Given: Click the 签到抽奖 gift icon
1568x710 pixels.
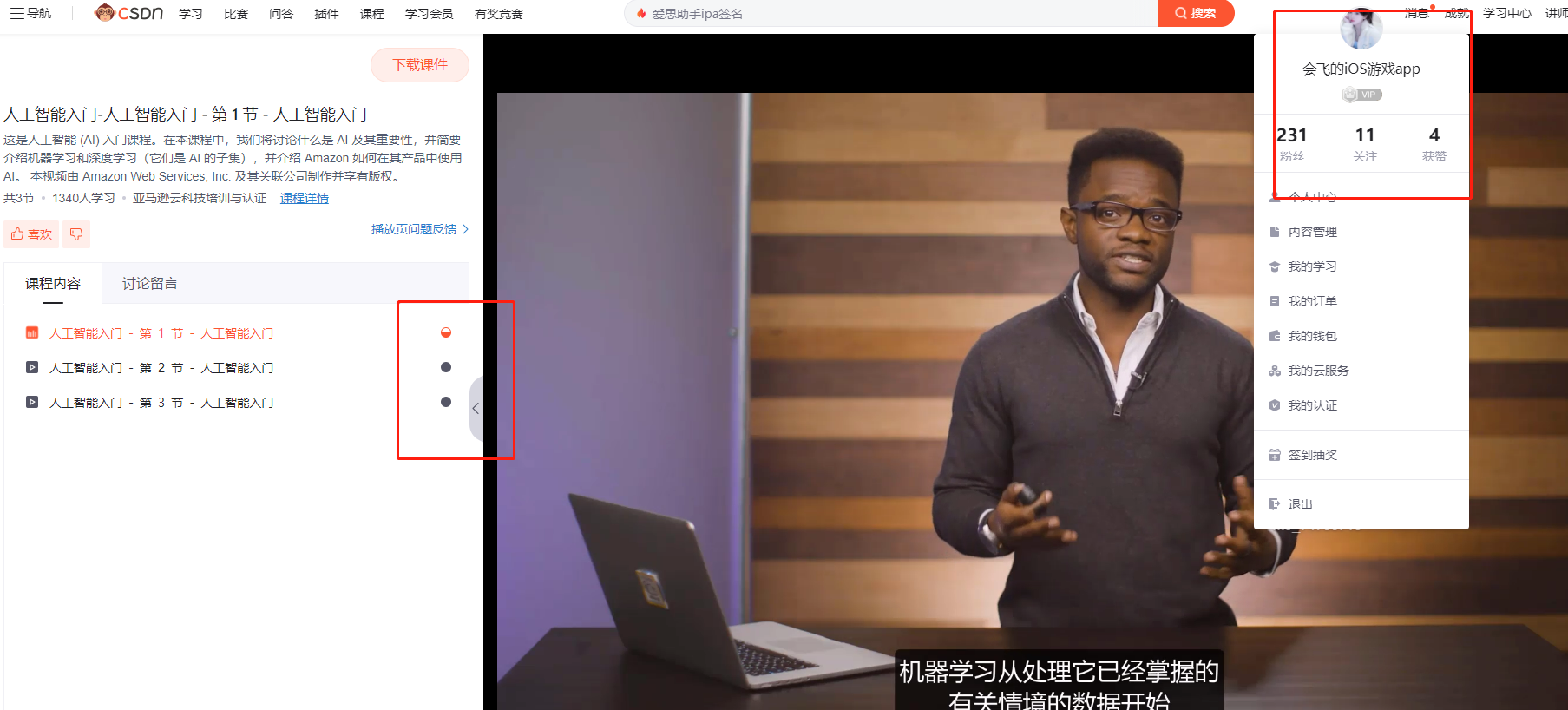Looking at the screenshot, I should click(1275, 455).
